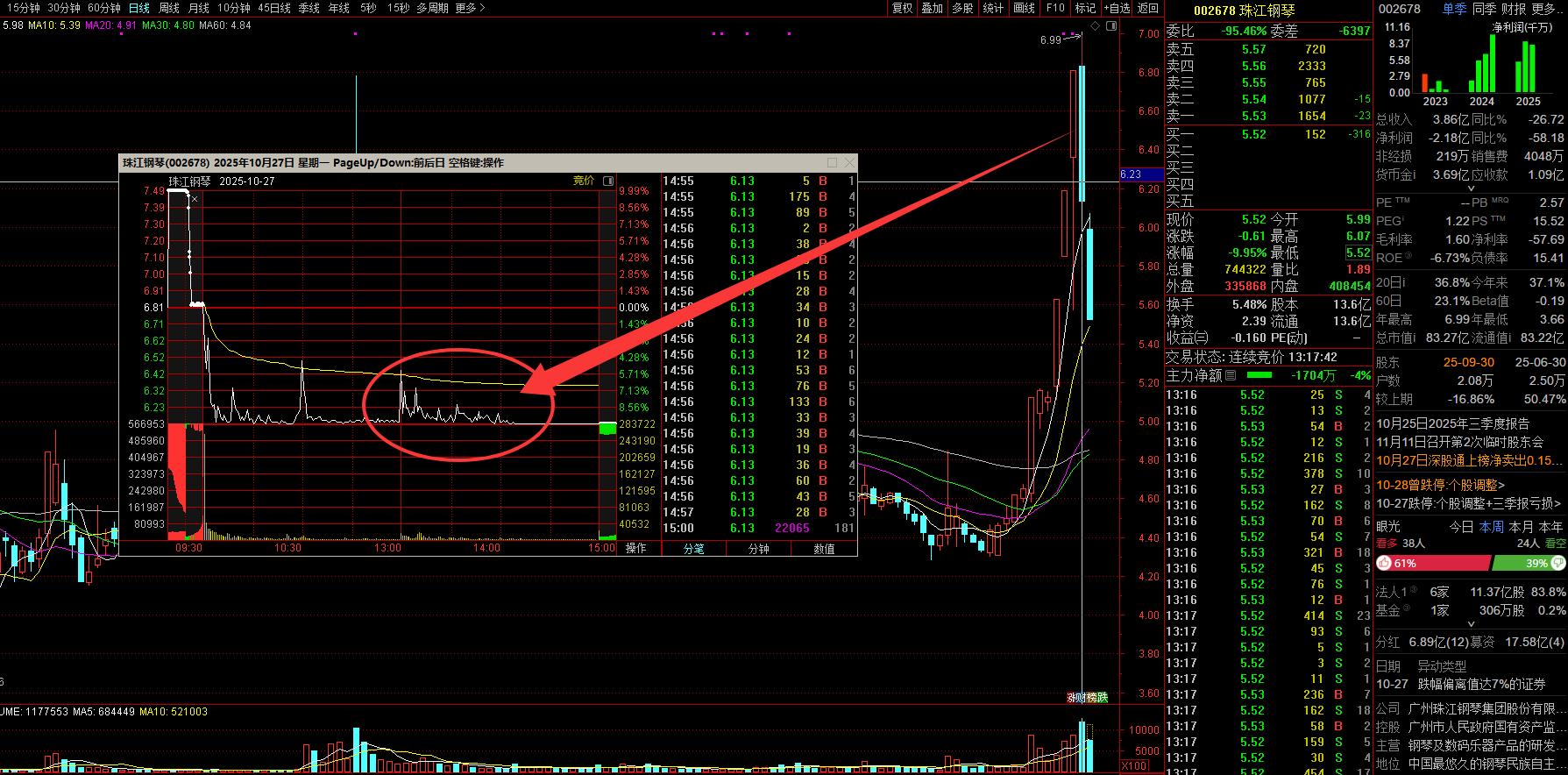
Task: Expand 更多 in the financial panel
Action: (x=1545, y=9)
